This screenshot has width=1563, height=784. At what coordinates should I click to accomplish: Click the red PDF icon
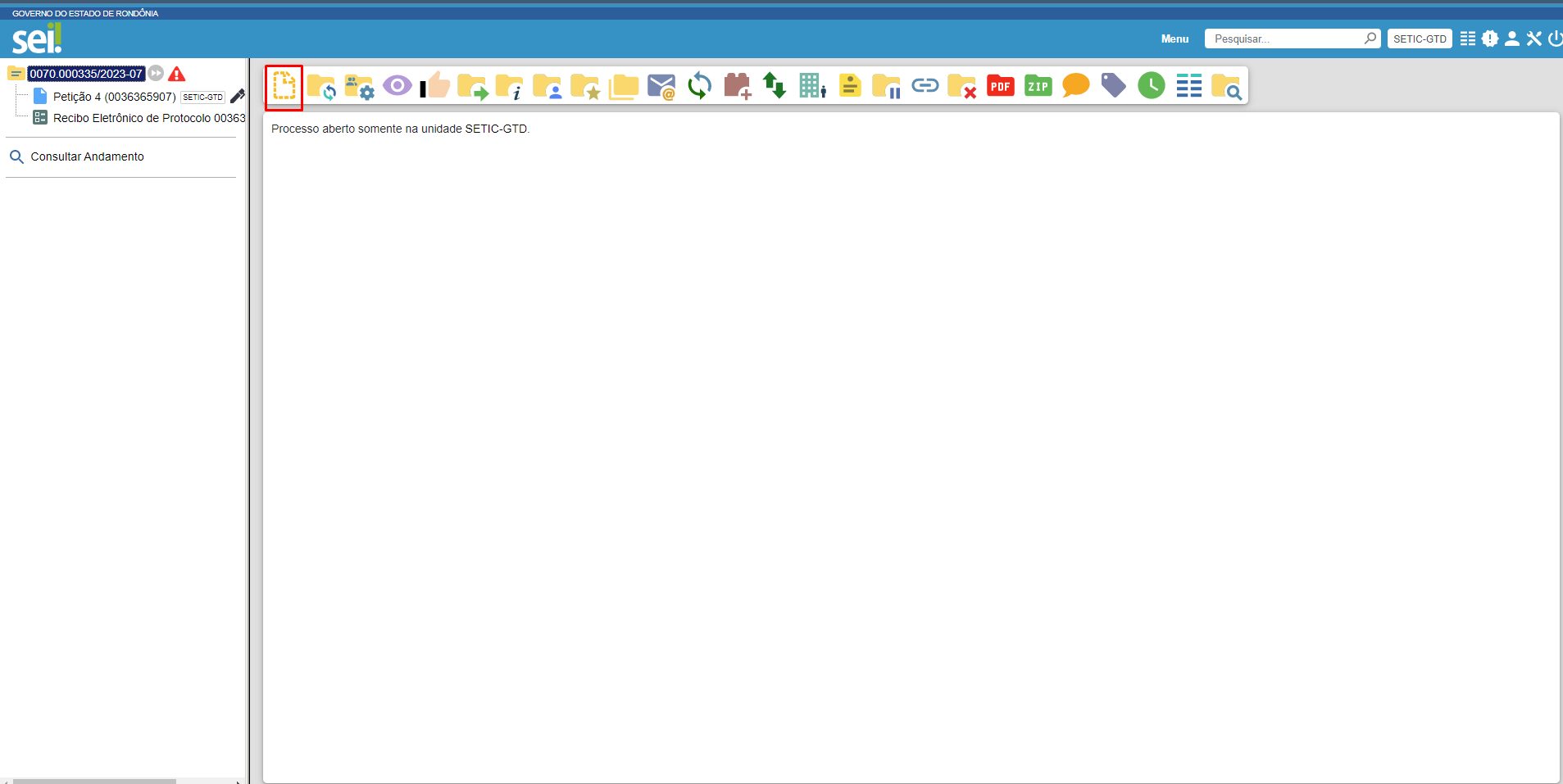(1001, 85)
